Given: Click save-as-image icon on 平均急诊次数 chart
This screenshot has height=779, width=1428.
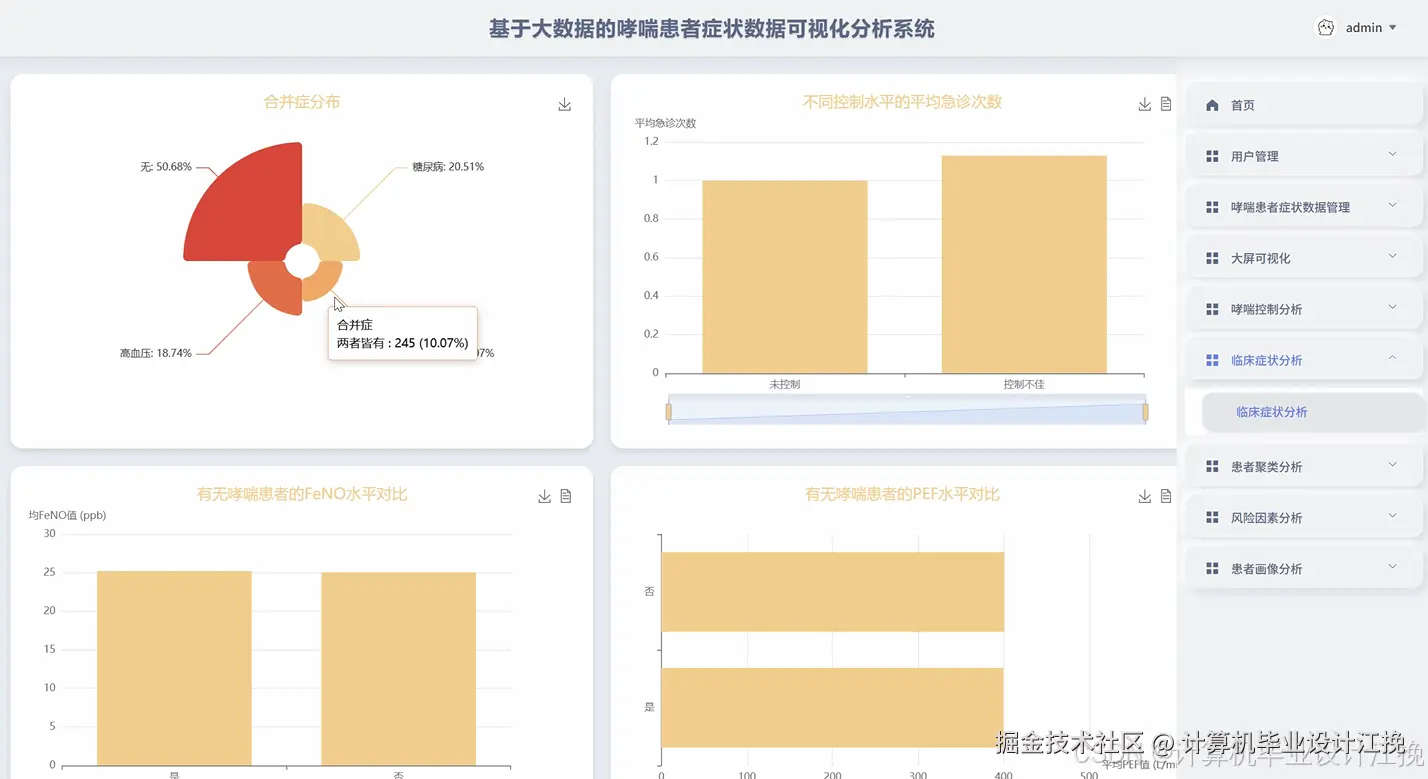Looking at the screenshot, I should 1143,103.
